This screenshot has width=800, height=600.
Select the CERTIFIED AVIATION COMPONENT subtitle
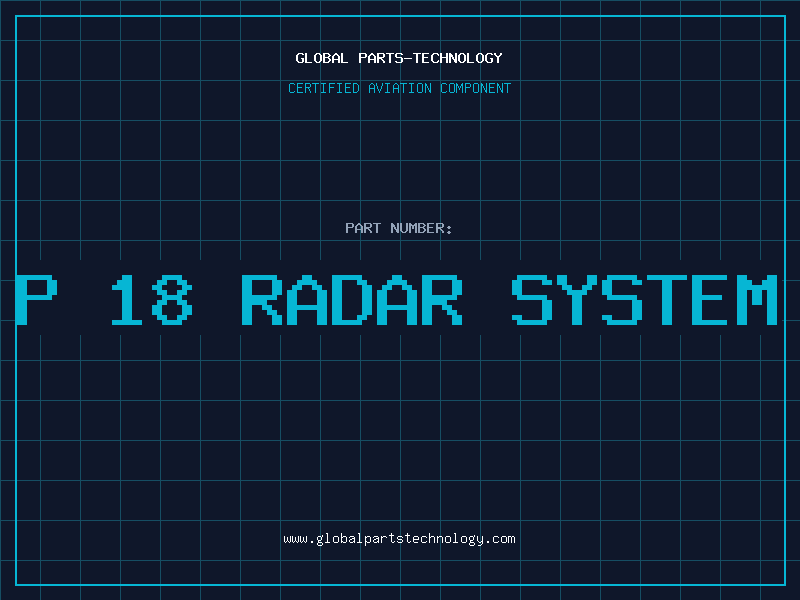tap(399, 88)
